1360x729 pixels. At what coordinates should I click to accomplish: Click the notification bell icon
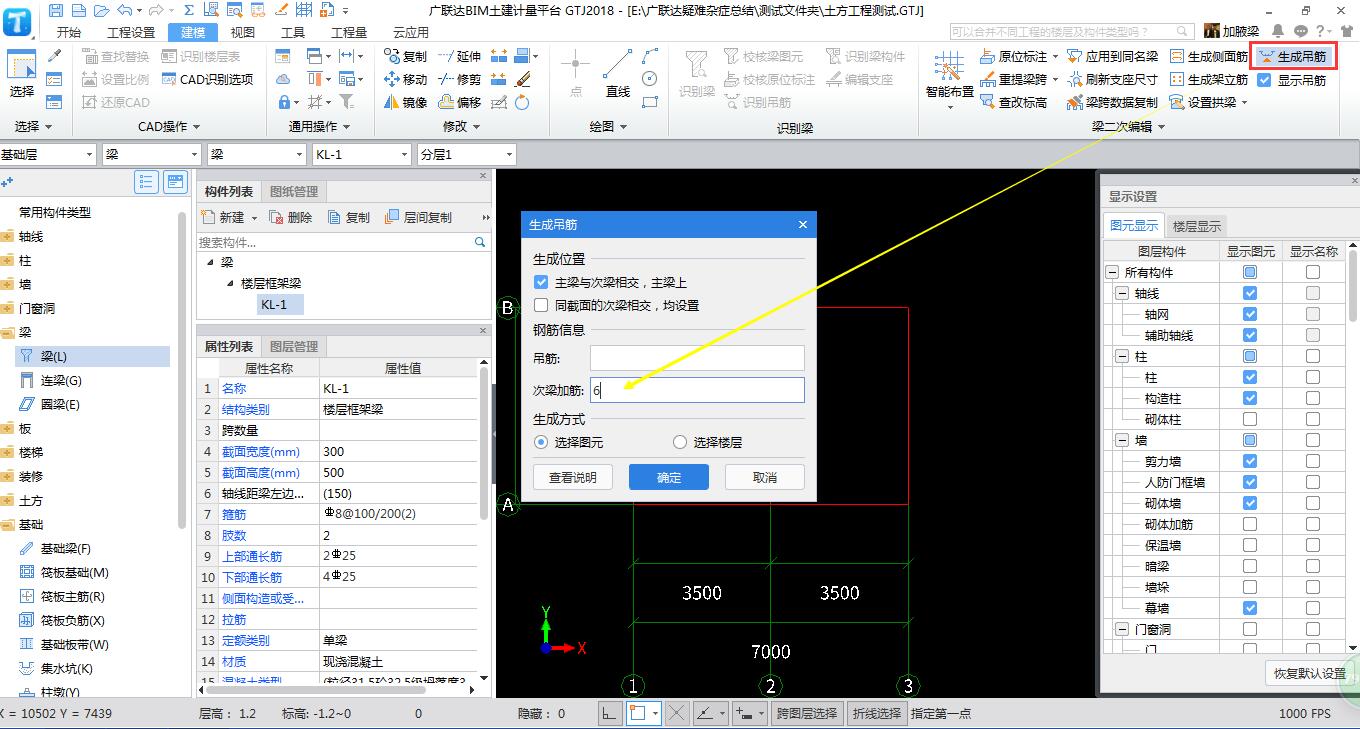(1278, 32)
